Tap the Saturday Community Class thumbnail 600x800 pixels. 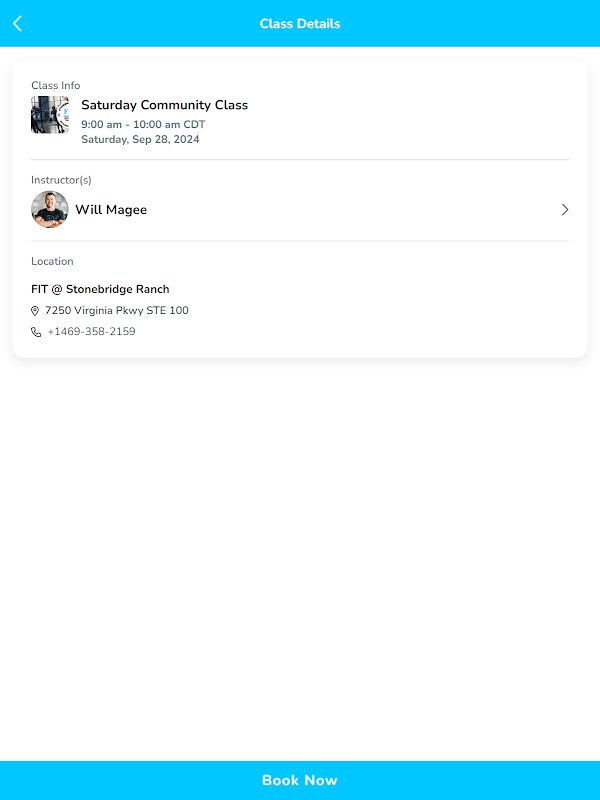point(50,115)
